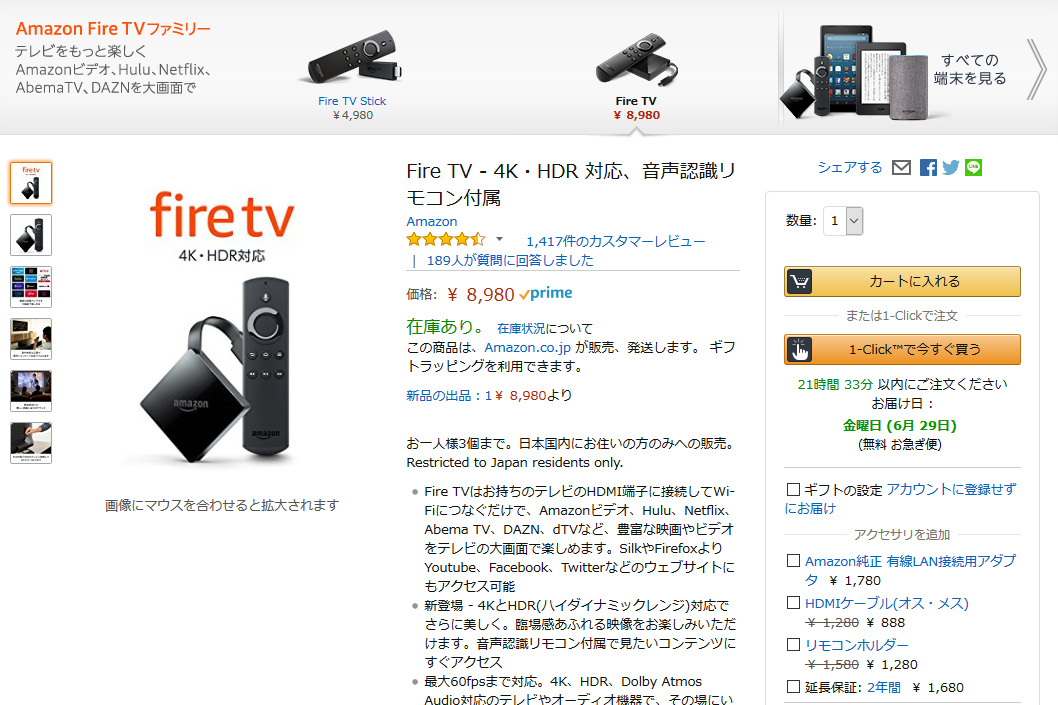Expand the rating breakdown arrow beside stars
Screen dimensions: 1058x705
coord(499,239)
